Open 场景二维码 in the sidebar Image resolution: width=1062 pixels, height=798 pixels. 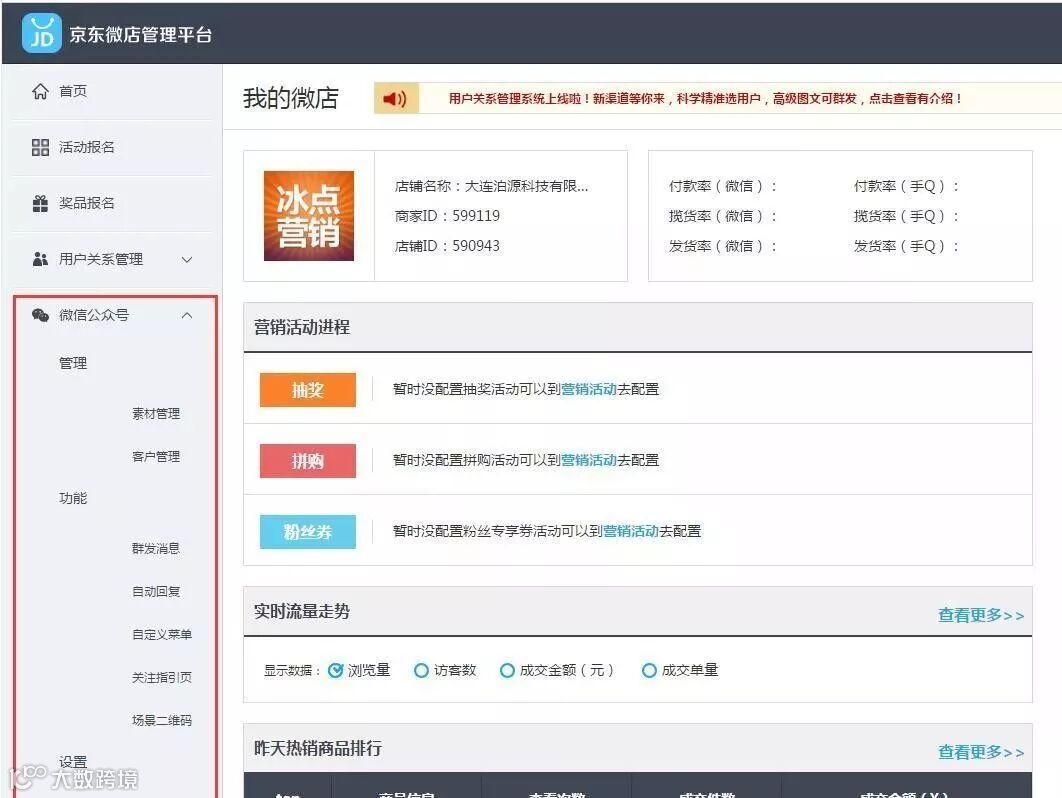pos(162,720)
